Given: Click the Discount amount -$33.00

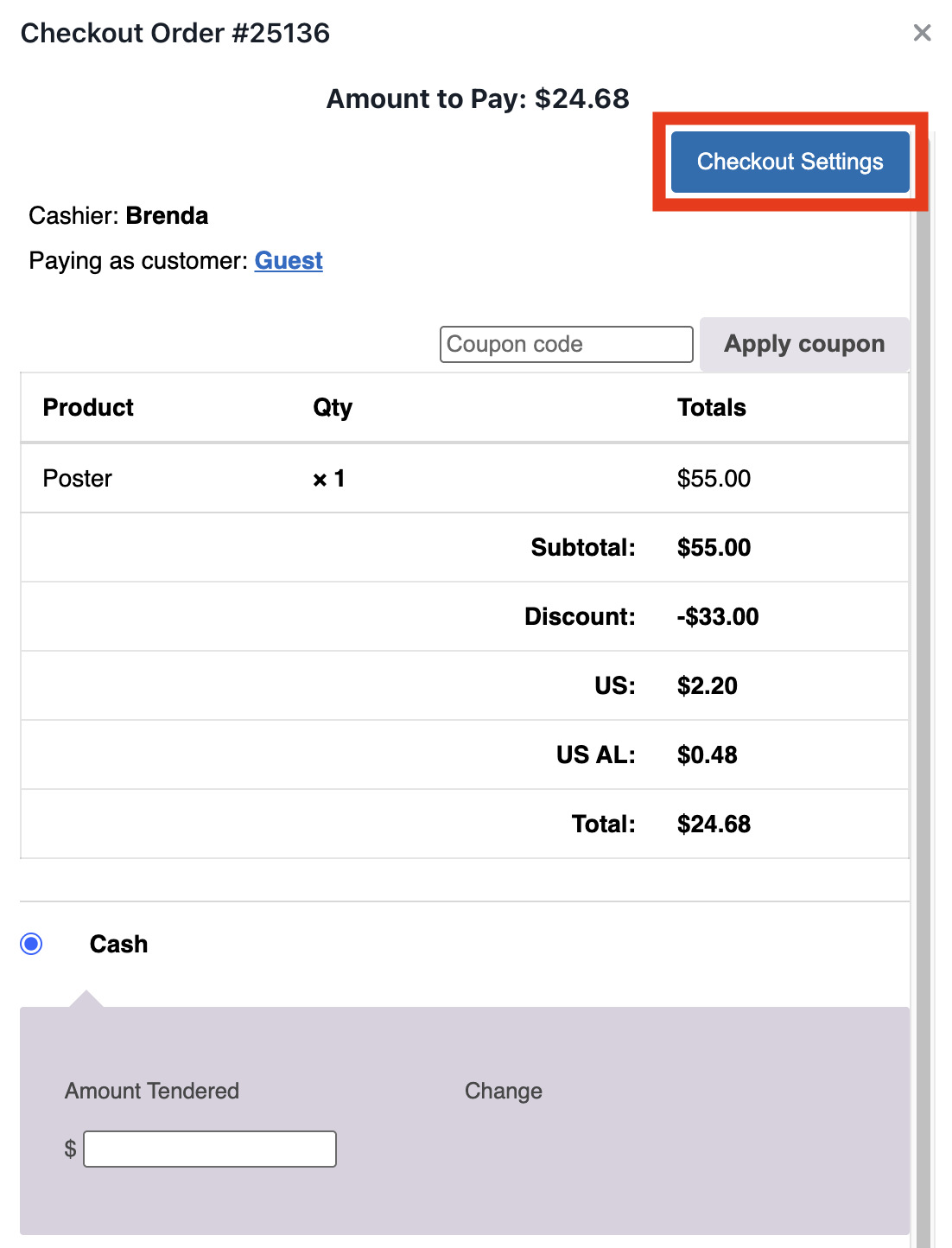Looking at the screenshot, I should [717, 617].
